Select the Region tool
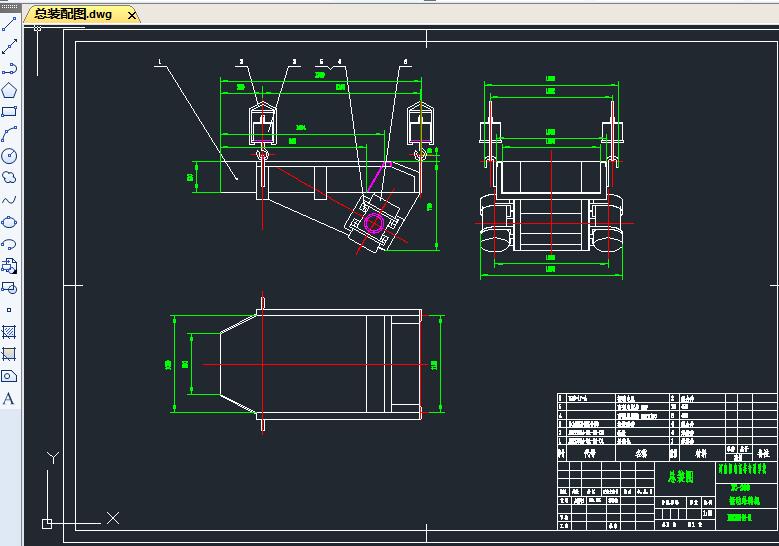 (9, 376)
